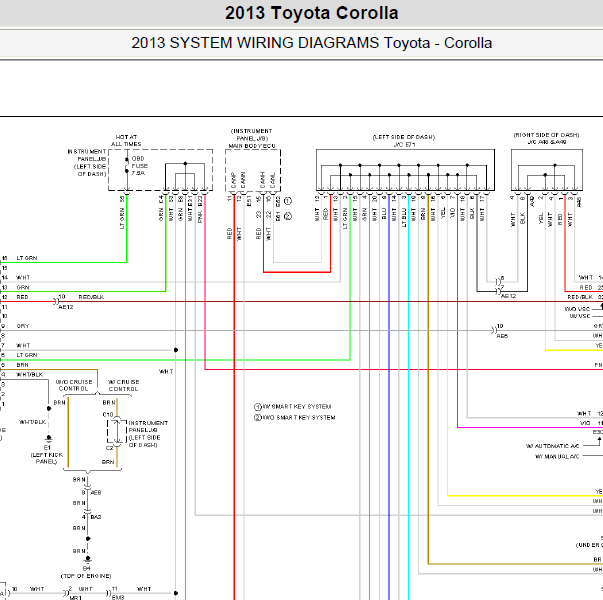603x600 pixels.
Task: Click the "MR1" connector label at the bottom
Action: (x=75, y=598)
